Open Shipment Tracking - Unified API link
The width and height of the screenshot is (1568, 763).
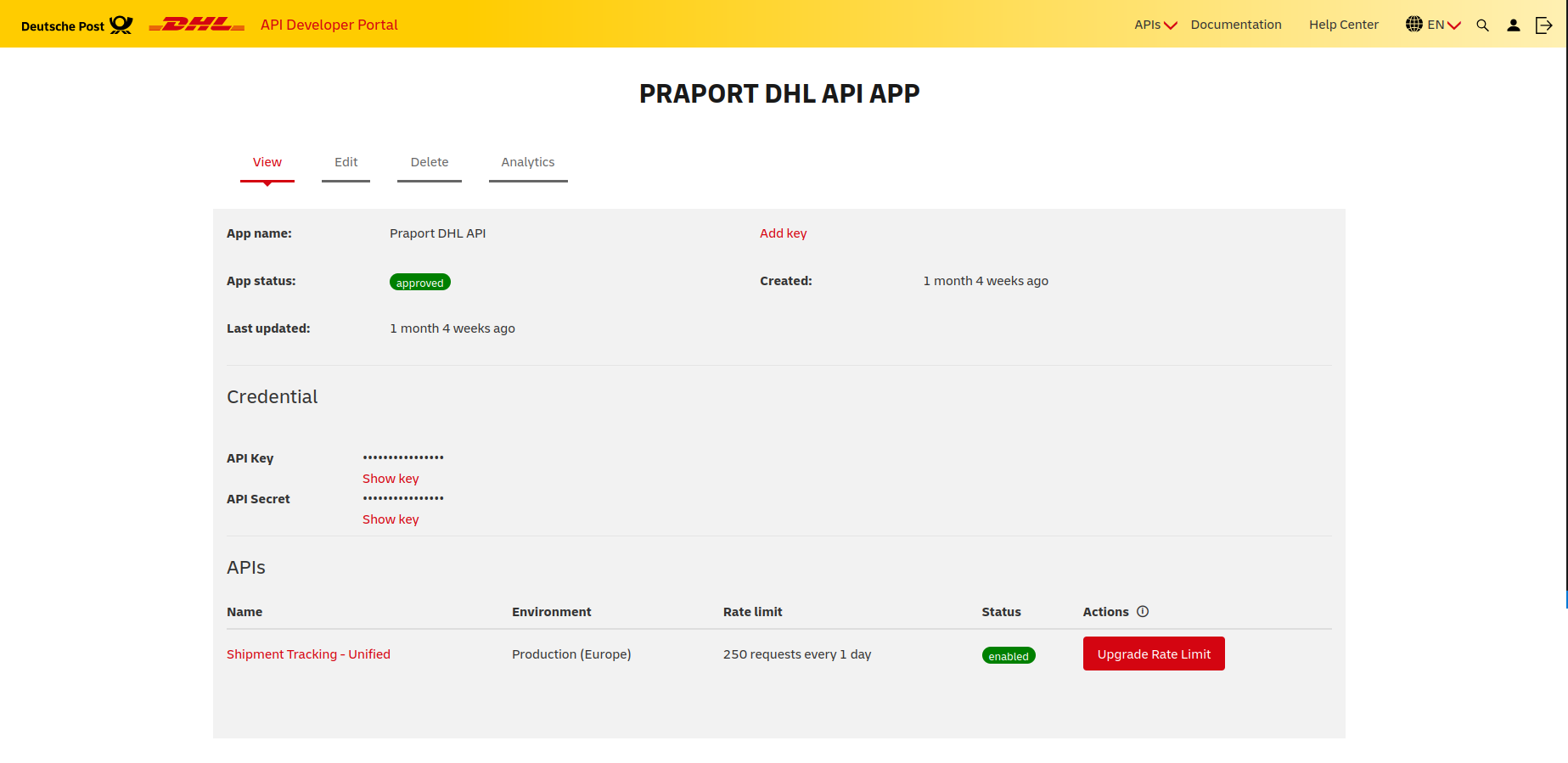(308, 654)
